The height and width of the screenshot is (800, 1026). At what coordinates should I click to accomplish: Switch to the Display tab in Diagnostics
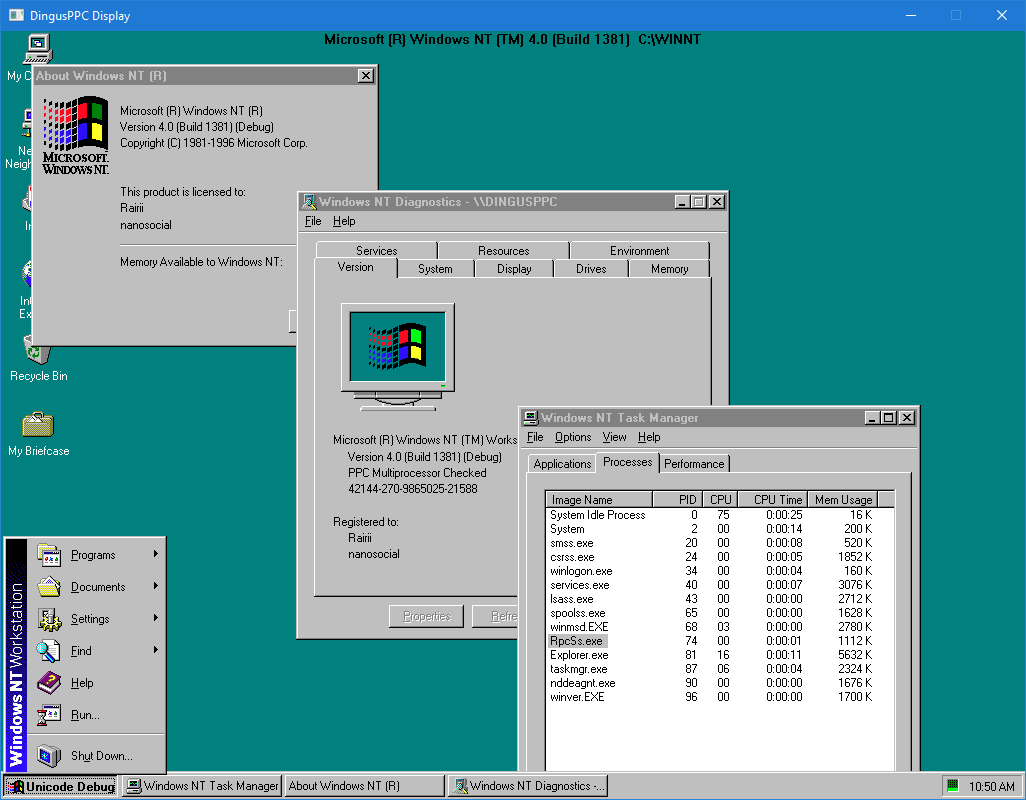point(514,269)
